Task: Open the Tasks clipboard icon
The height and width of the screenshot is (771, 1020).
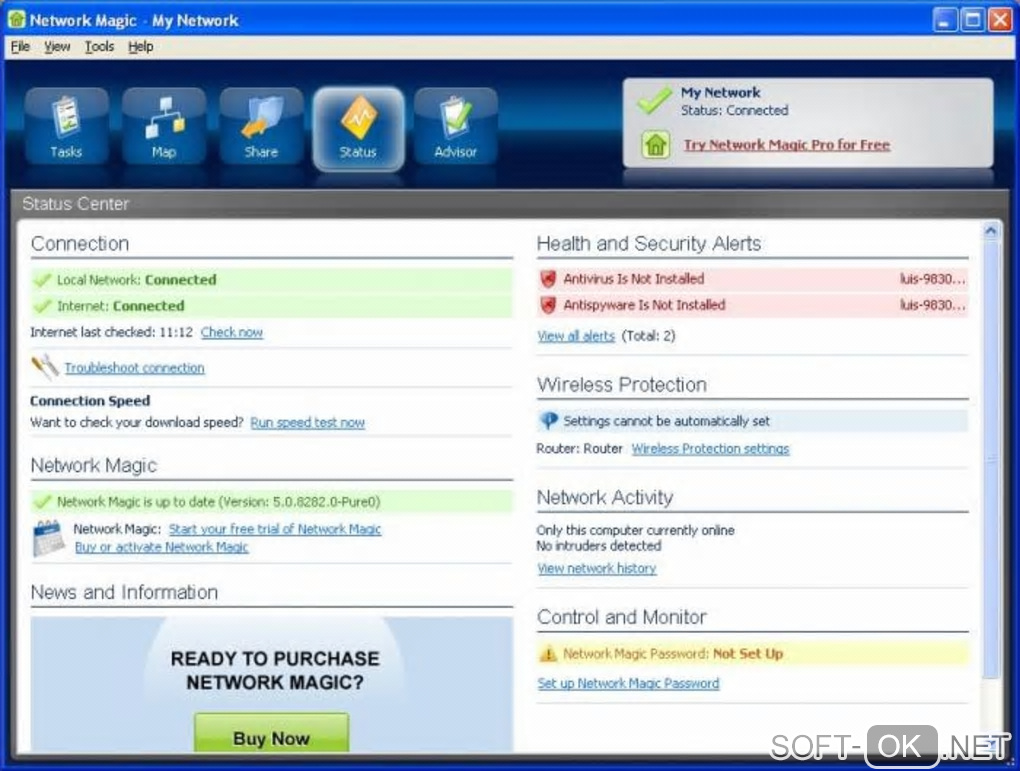Action: 66,127
